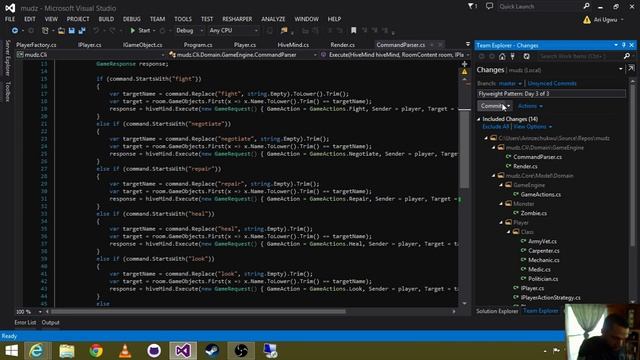
Task: Click the Find in Files toolbar icon
Action: 284,31
